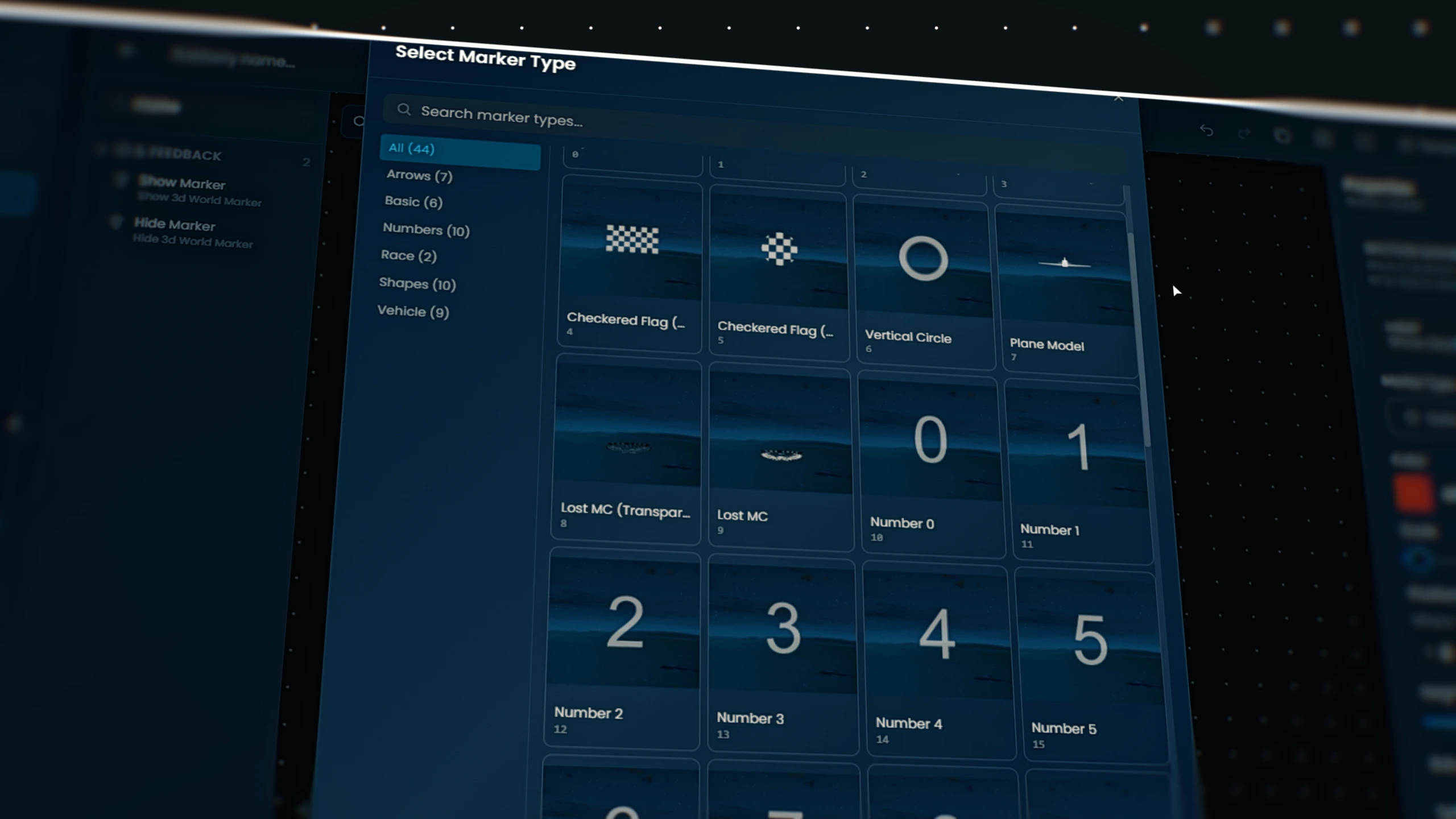
Task: Choose the Number 1 marker card
Action: pyautogui.click(x=1079, y=472)
